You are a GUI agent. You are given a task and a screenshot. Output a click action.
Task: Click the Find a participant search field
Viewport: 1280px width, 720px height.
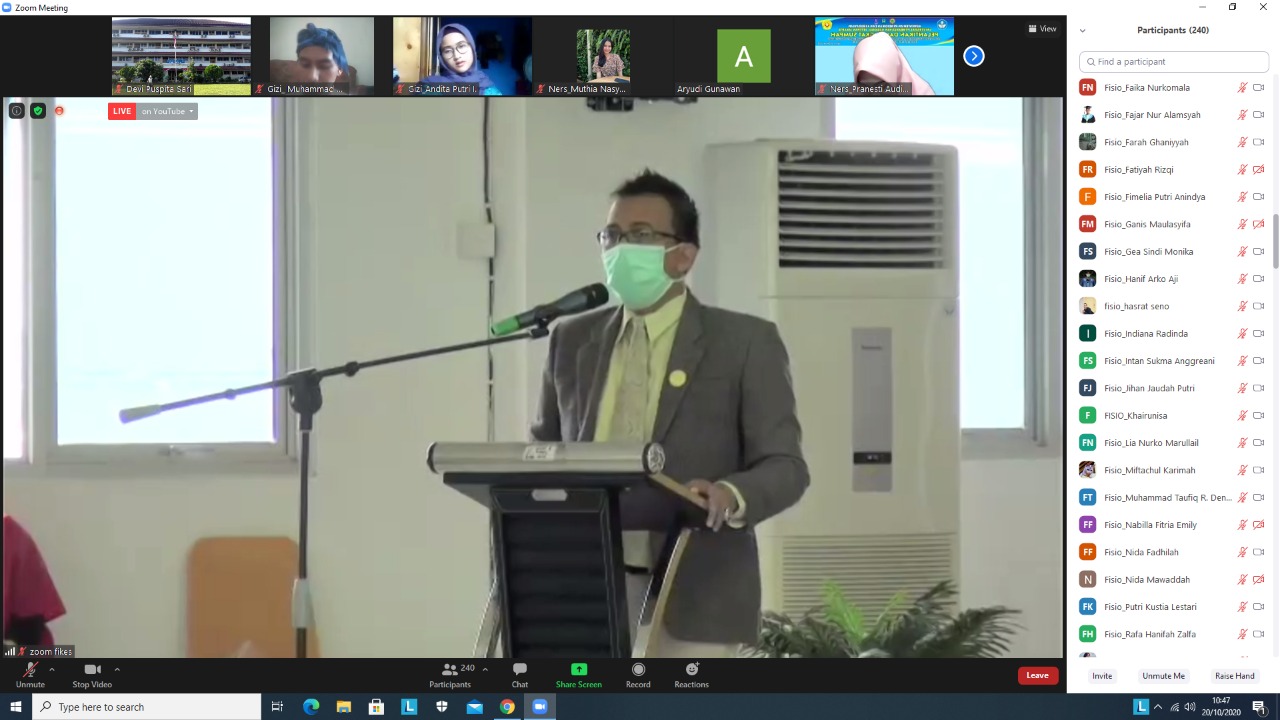[x=1174, y=62]
